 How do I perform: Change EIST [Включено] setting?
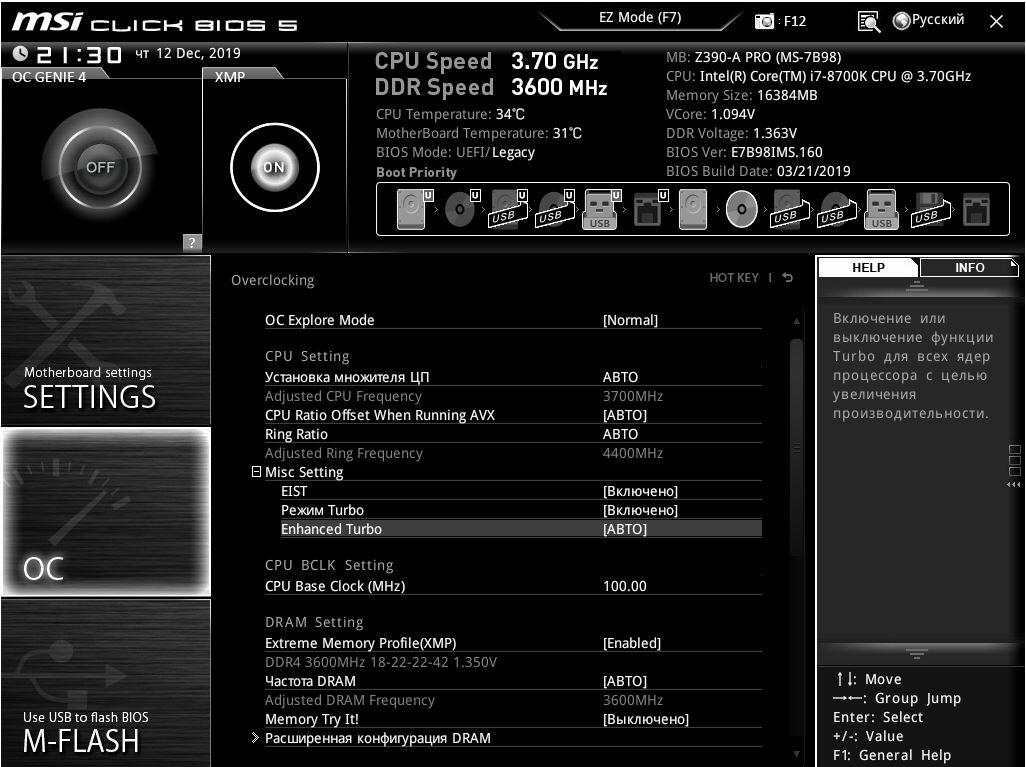[x=640, y=491]
